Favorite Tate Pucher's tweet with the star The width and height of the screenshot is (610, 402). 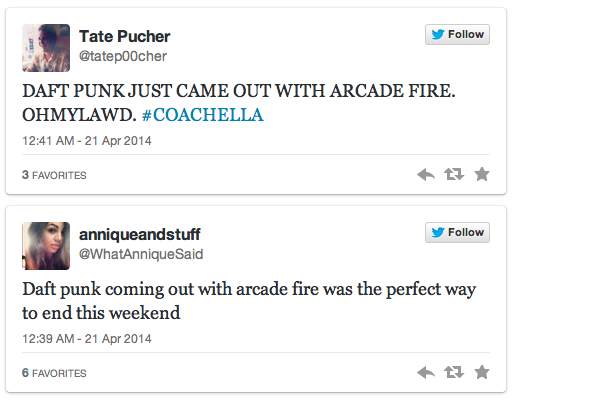(481, 175)
